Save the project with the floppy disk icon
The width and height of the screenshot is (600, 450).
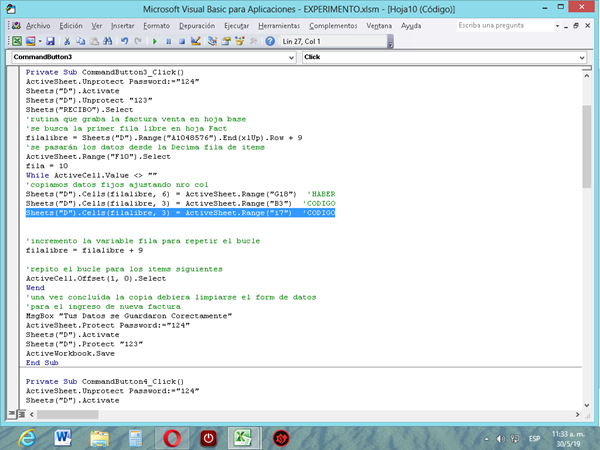[x=50, y=41]
